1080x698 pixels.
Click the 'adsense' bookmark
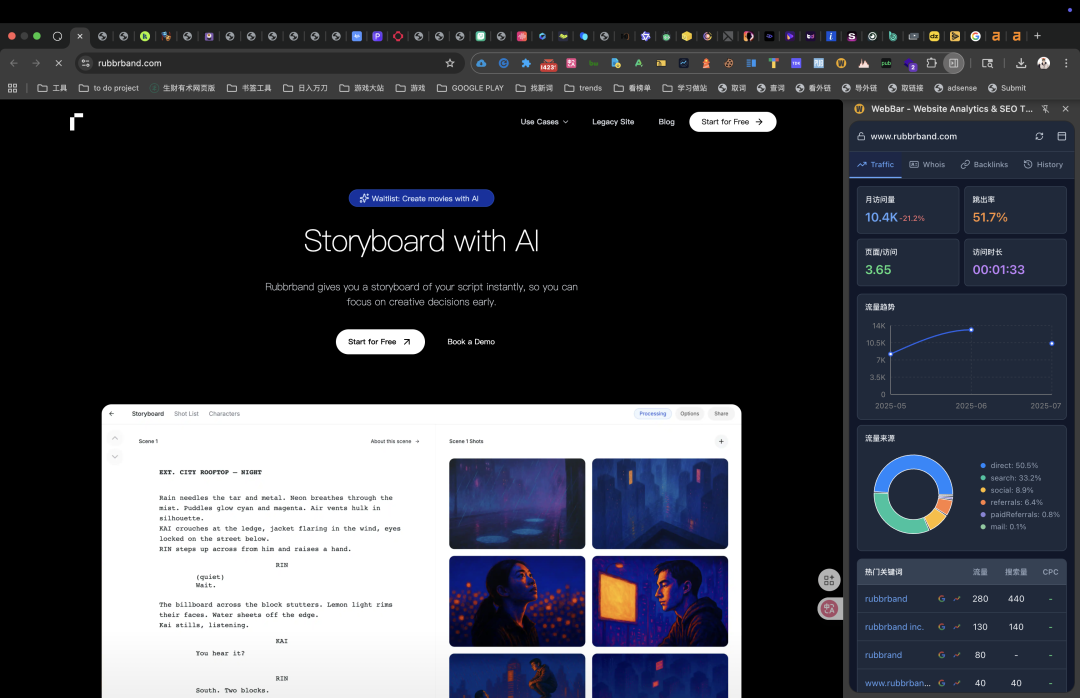coord(955,88)
